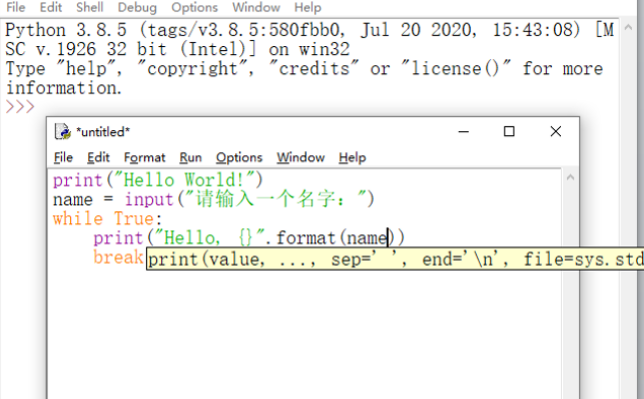The image size is (644, 399).
Task: Open the Format menu
Action: (145, 158)
